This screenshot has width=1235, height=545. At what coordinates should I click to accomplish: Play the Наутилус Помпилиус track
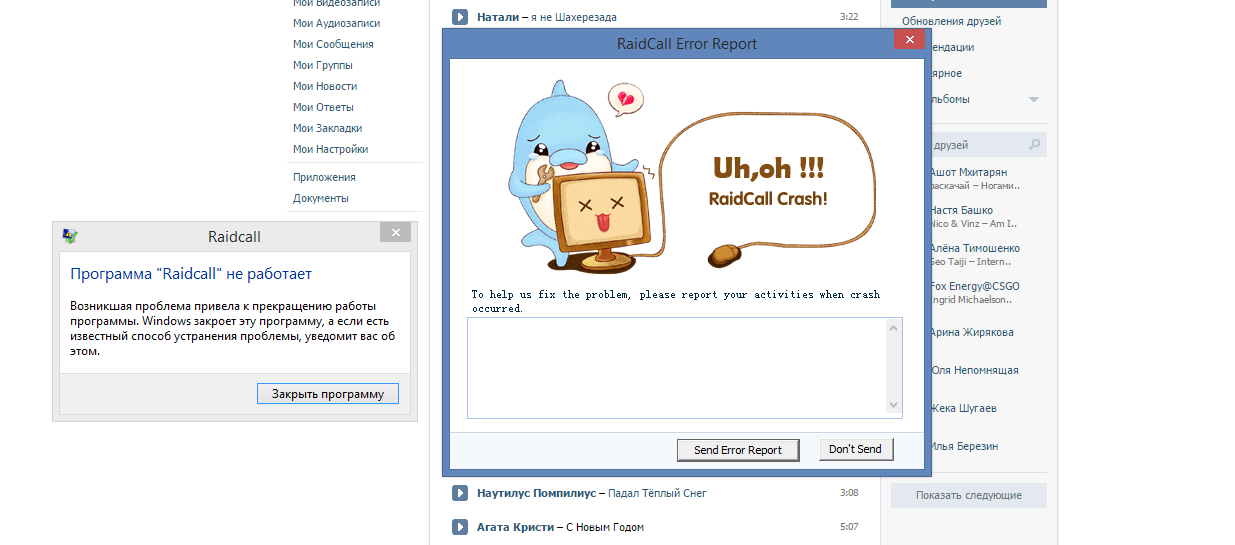460,493
